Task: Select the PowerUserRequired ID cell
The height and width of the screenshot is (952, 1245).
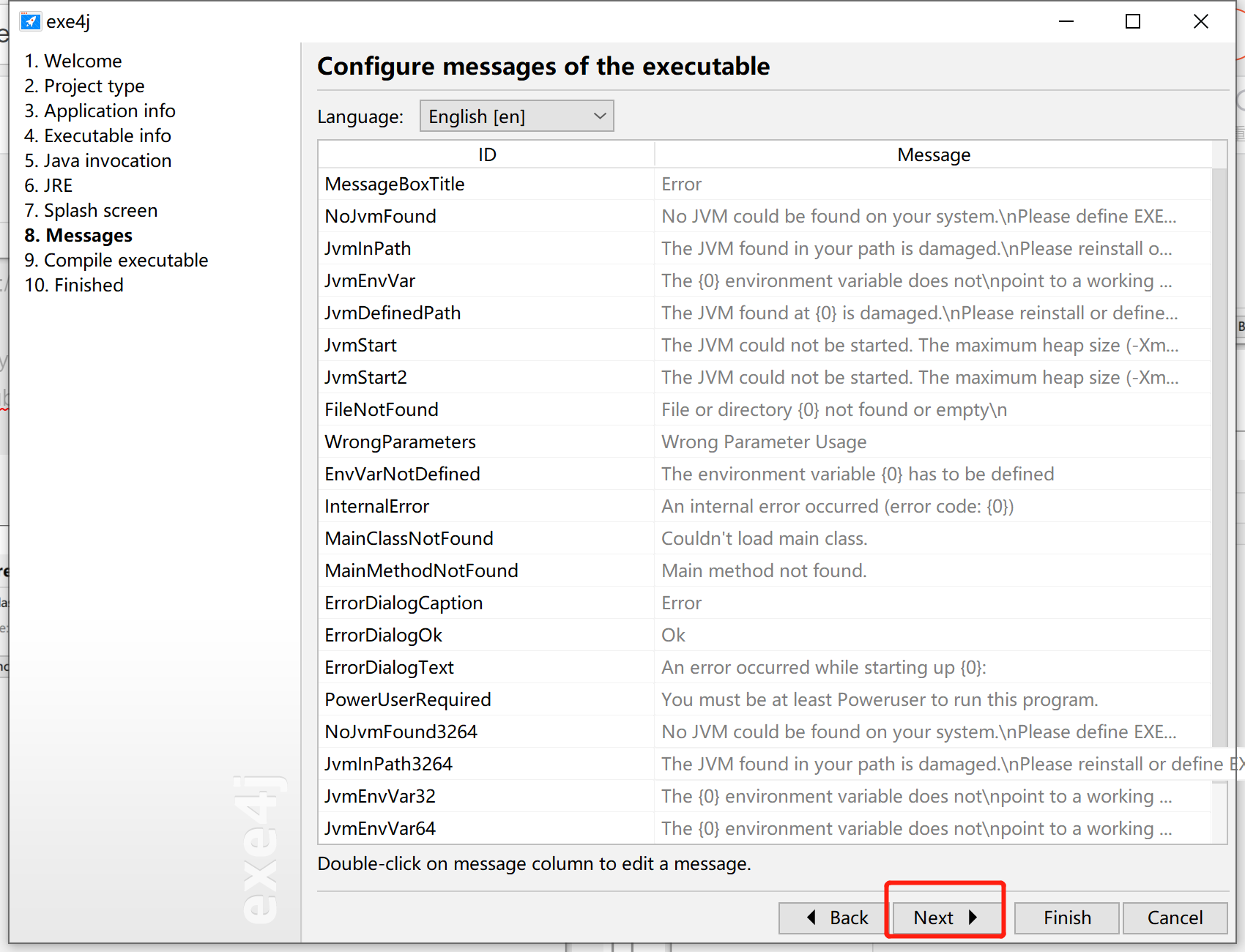Action: click(486, 699)
